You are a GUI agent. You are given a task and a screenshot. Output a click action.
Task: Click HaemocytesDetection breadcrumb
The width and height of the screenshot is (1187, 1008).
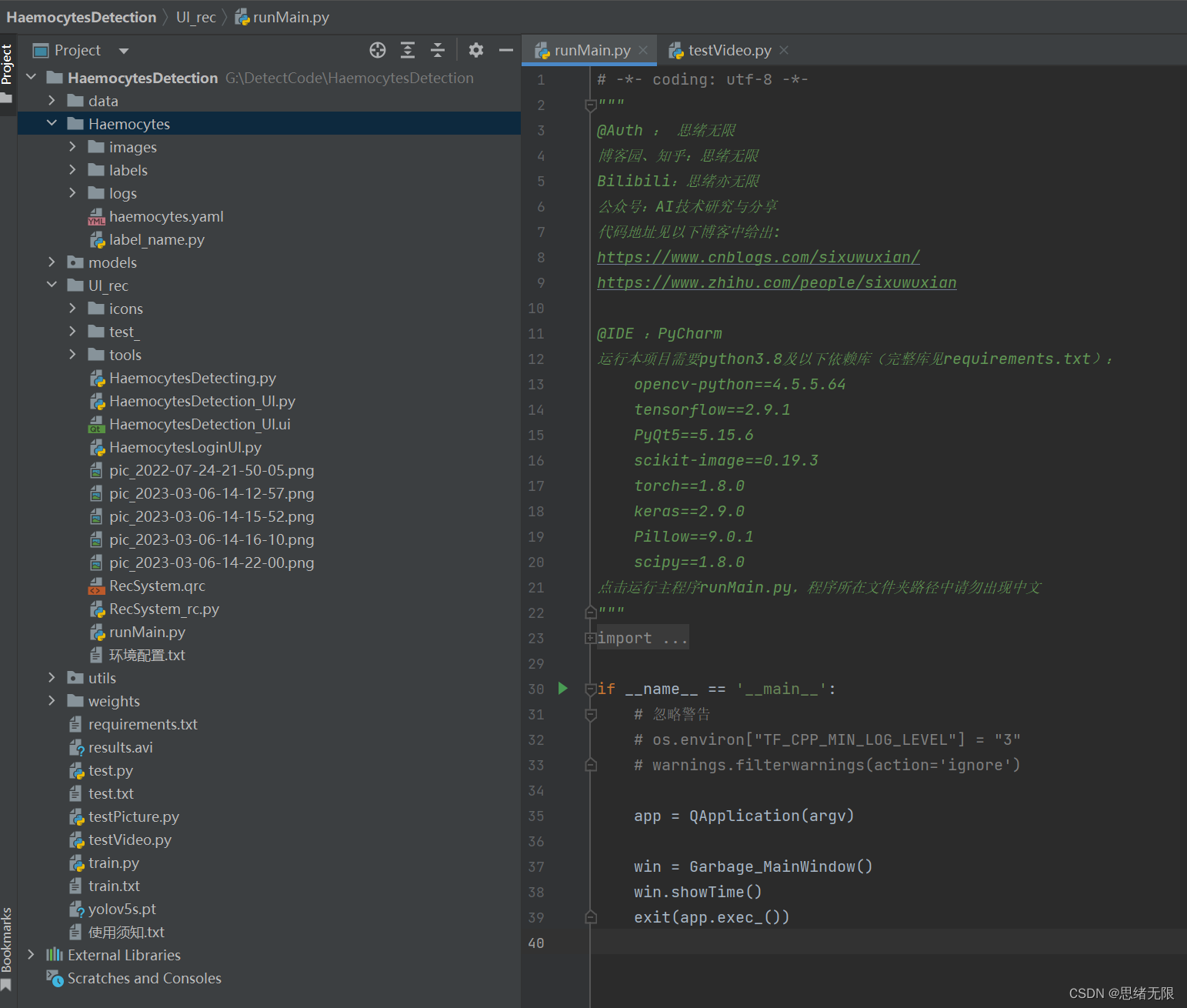pos(82,17)
